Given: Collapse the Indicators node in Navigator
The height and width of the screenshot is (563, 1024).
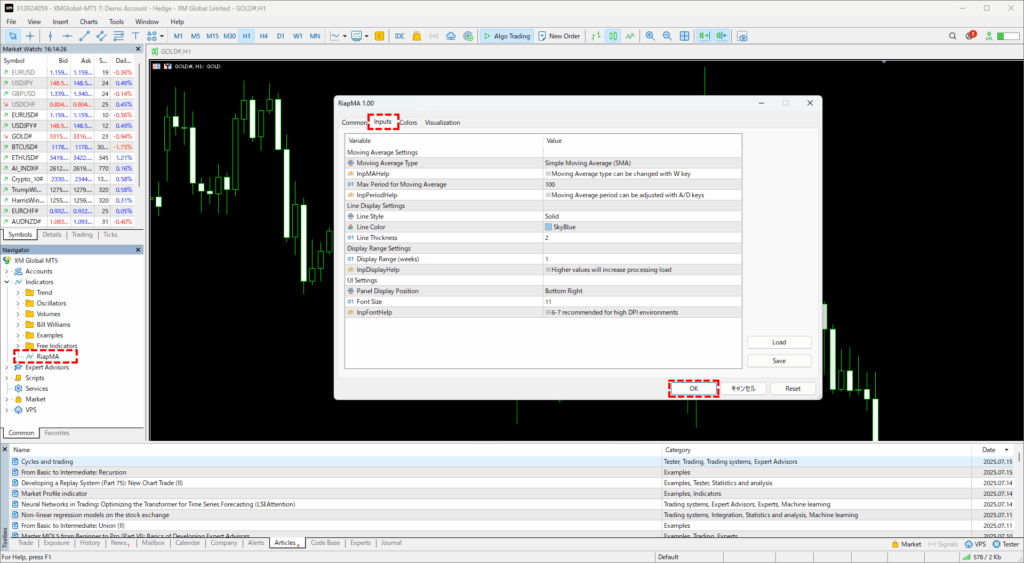Looking at the screenshot, I should [7, 282].
